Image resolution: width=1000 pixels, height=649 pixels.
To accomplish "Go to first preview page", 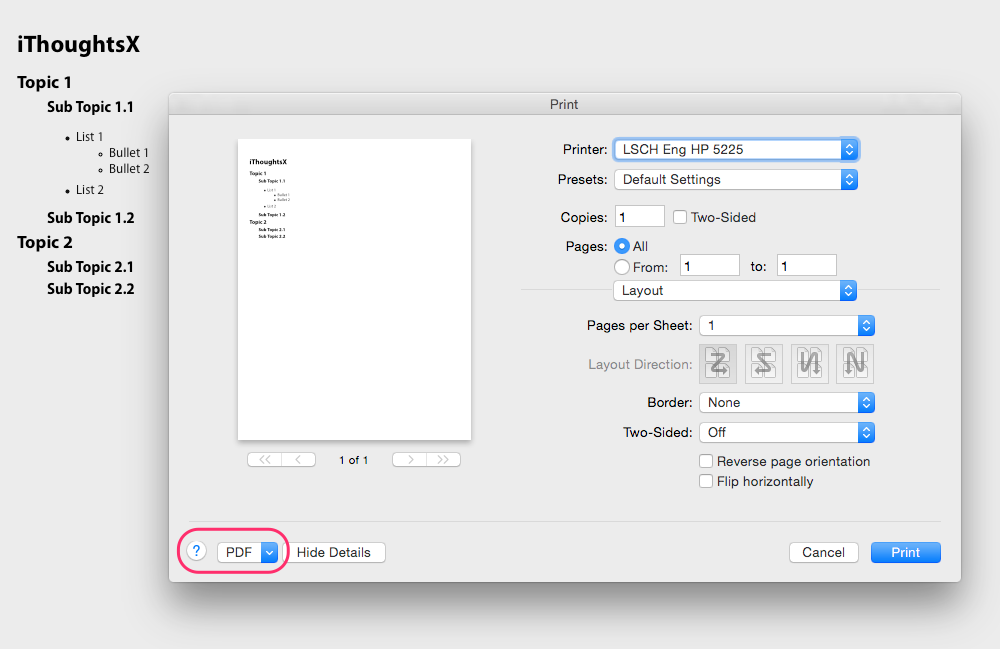I will (x=265, y=460).
